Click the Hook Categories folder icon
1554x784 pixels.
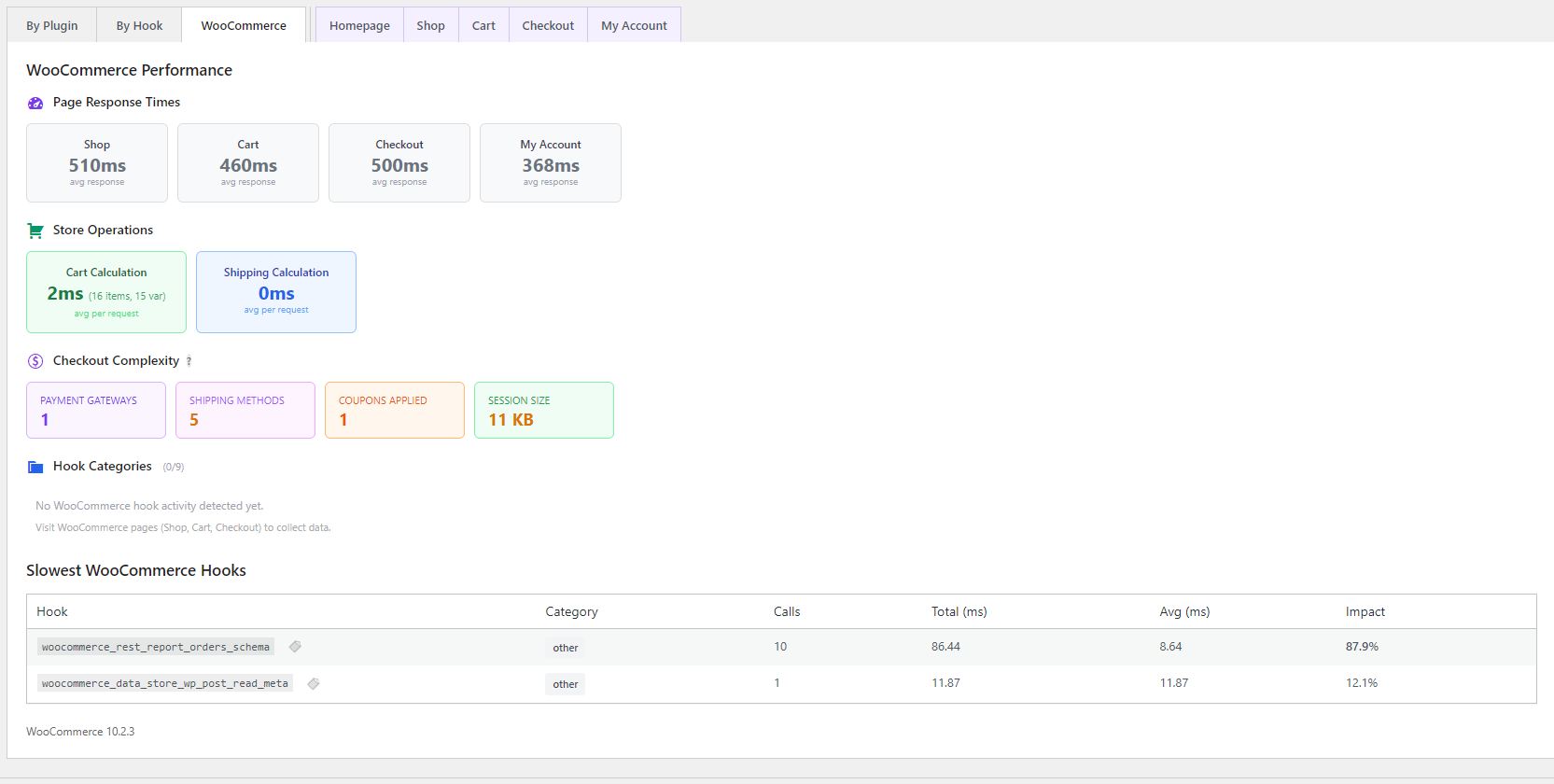pos(35,467)
